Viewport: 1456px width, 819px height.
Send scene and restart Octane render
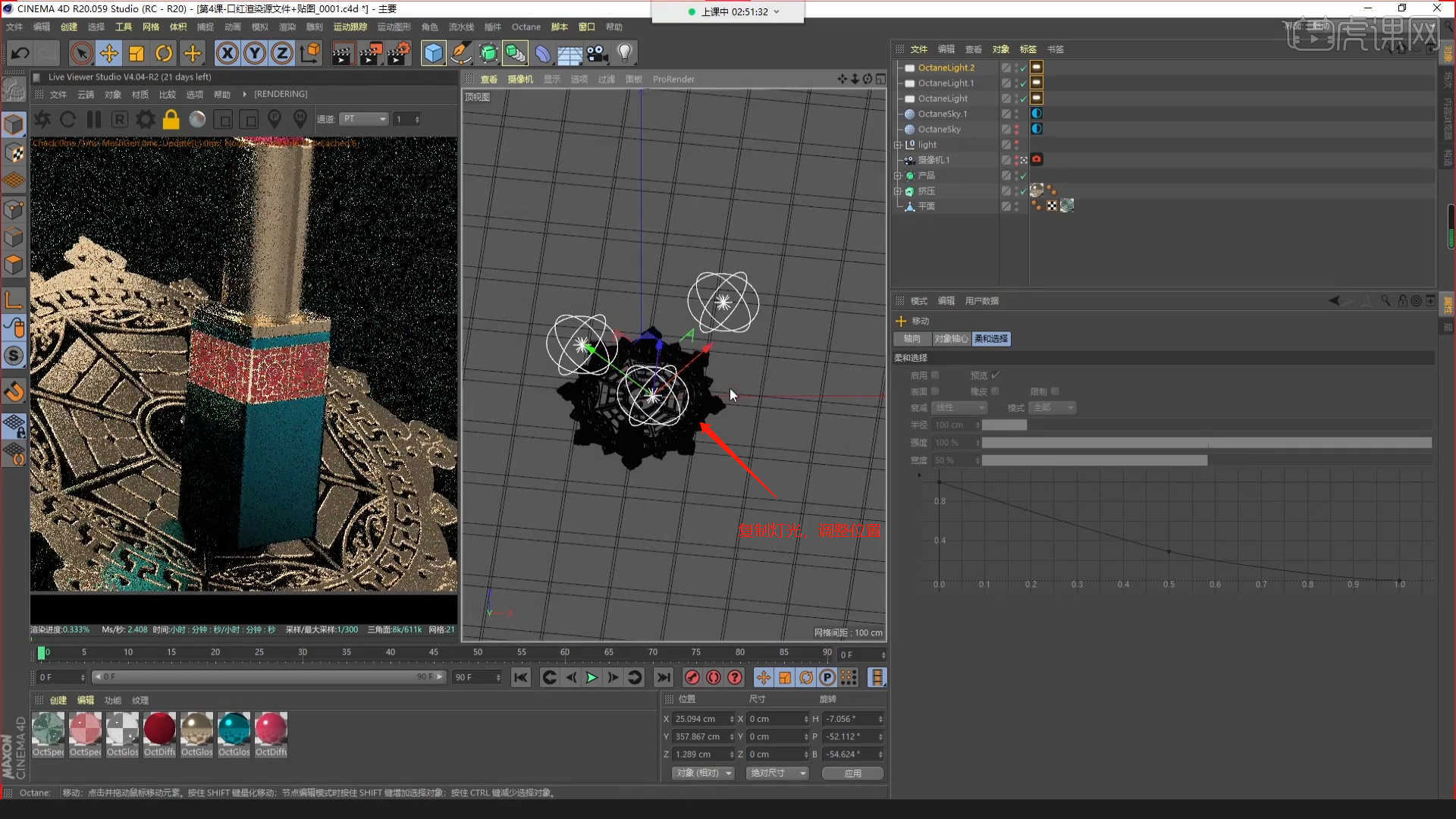pos(42,119)
